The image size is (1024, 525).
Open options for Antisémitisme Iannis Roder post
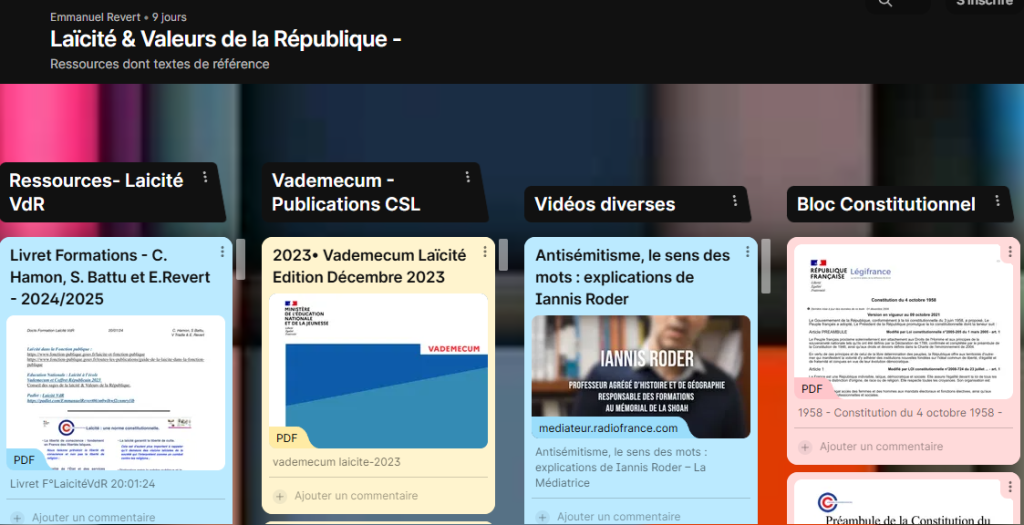pyautogui.click(x=748, y=251)
